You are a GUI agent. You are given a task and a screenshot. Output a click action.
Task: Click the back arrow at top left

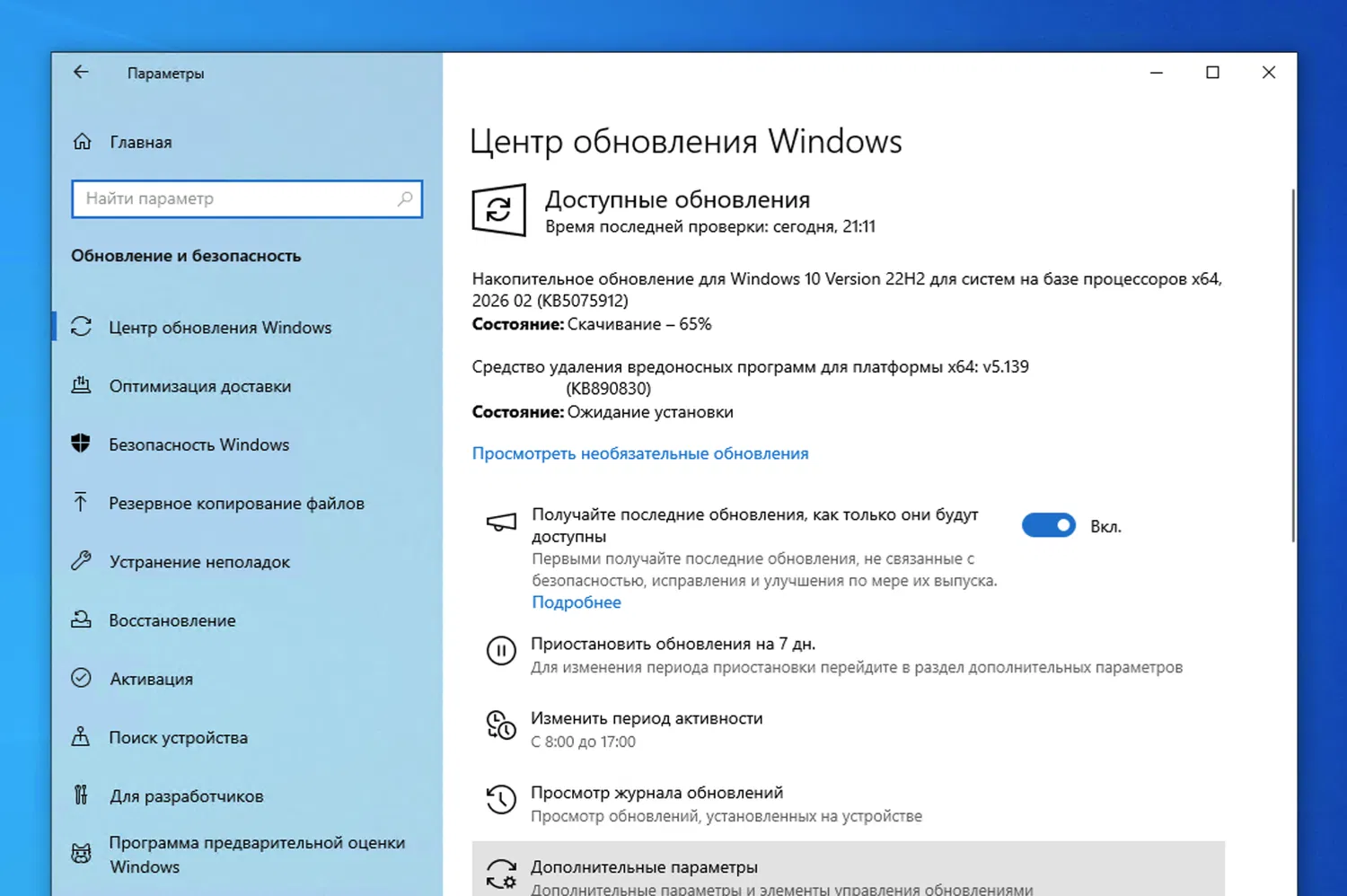81,72
